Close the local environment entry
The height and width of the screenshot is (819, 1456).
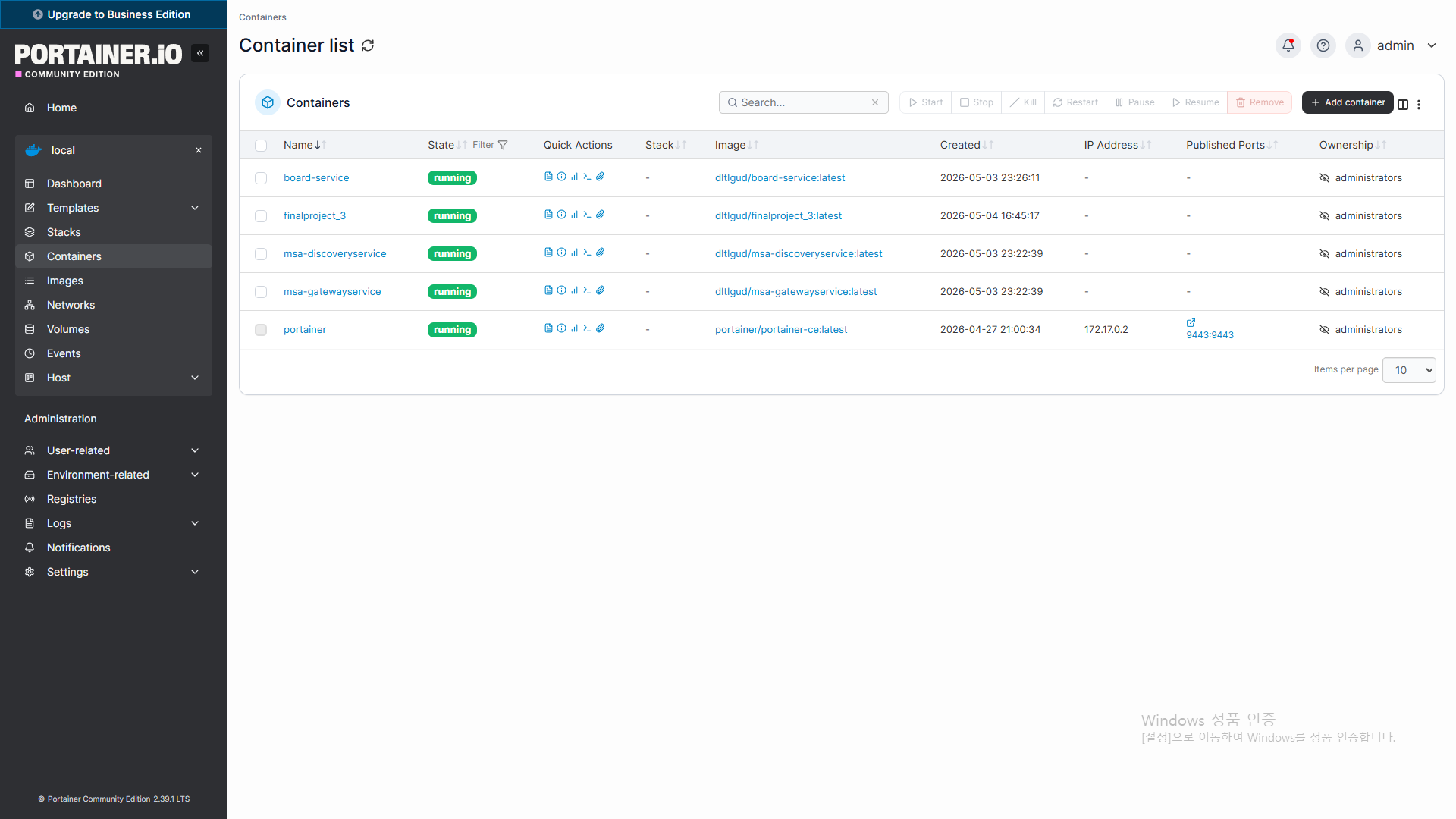coord(199,150)
